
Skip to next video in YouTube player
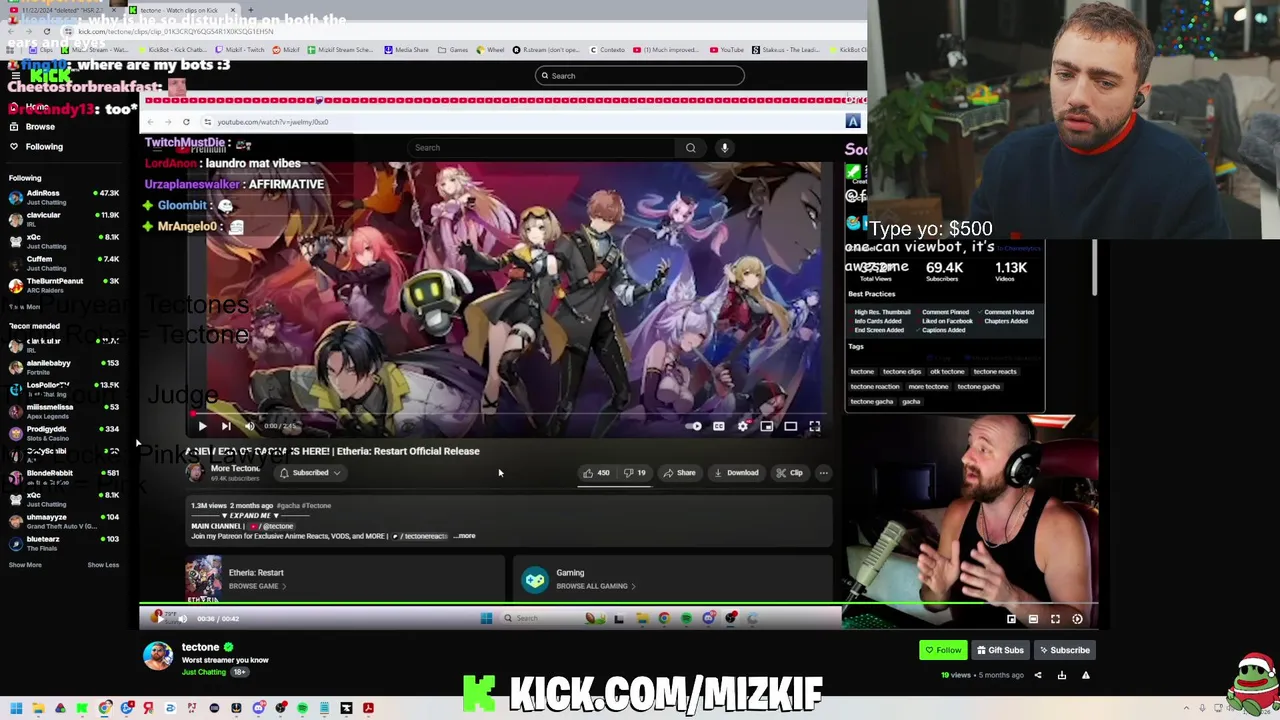click(x=226, y=426)
